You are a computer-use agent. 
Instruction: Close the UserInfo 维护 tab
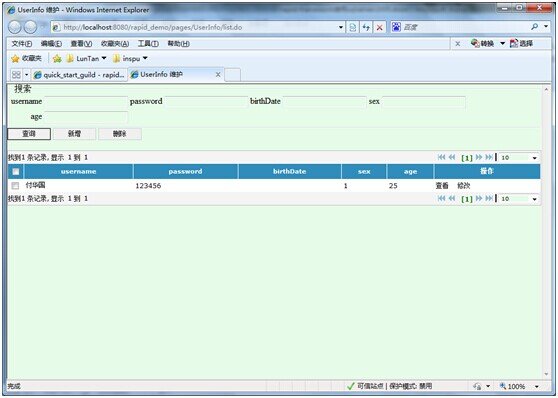pyautogui.click(x=218, y=74)
